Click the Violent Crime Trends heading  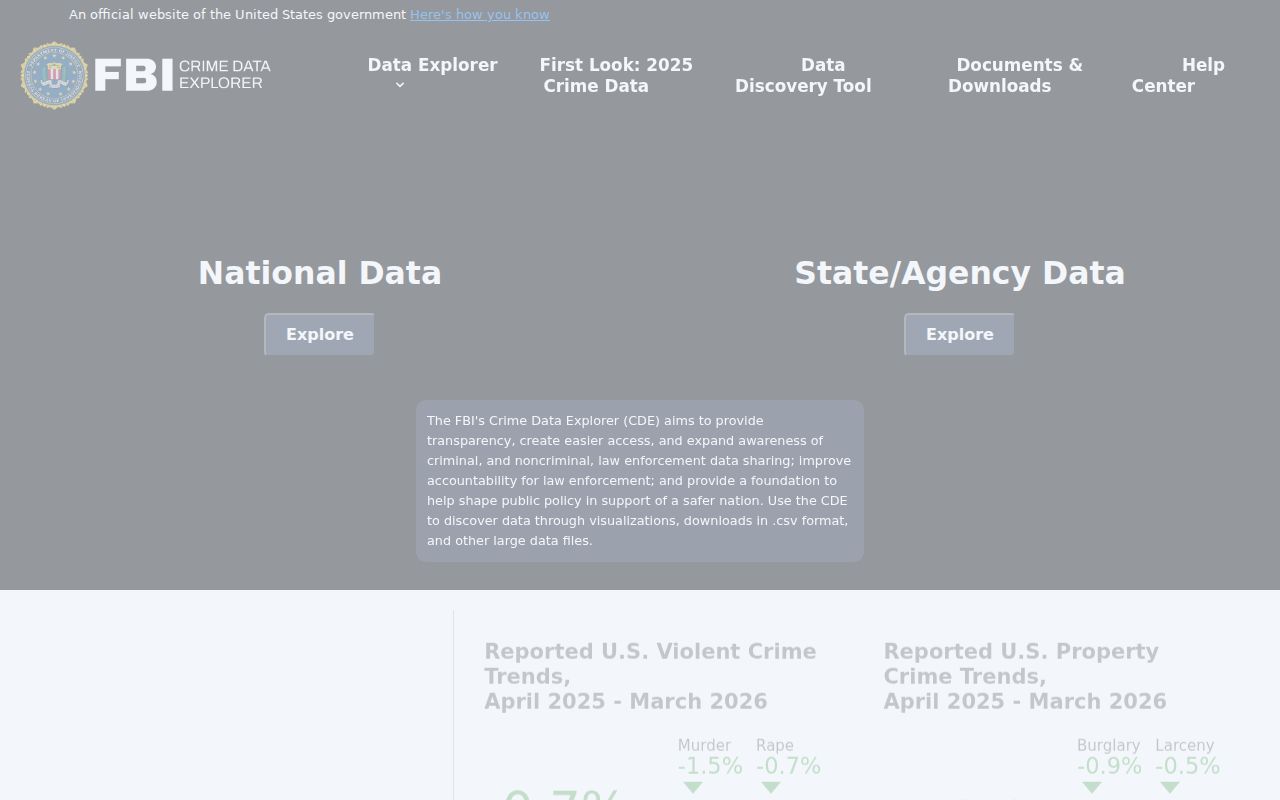[x=650, y=676]
